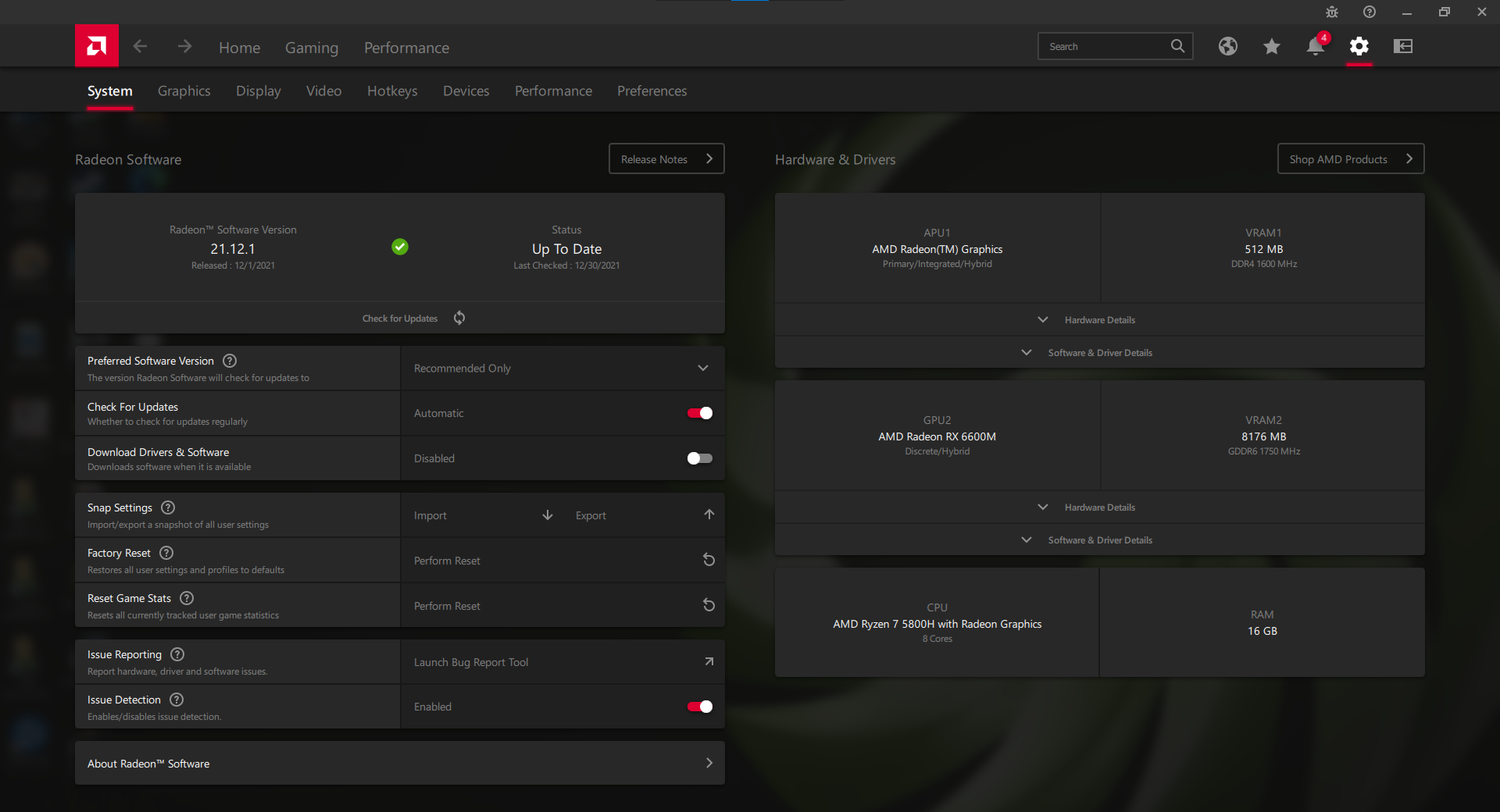The image size is (1500, 812).
Task: Switch to the Graphics tab
Action: [x=184, y=91]
